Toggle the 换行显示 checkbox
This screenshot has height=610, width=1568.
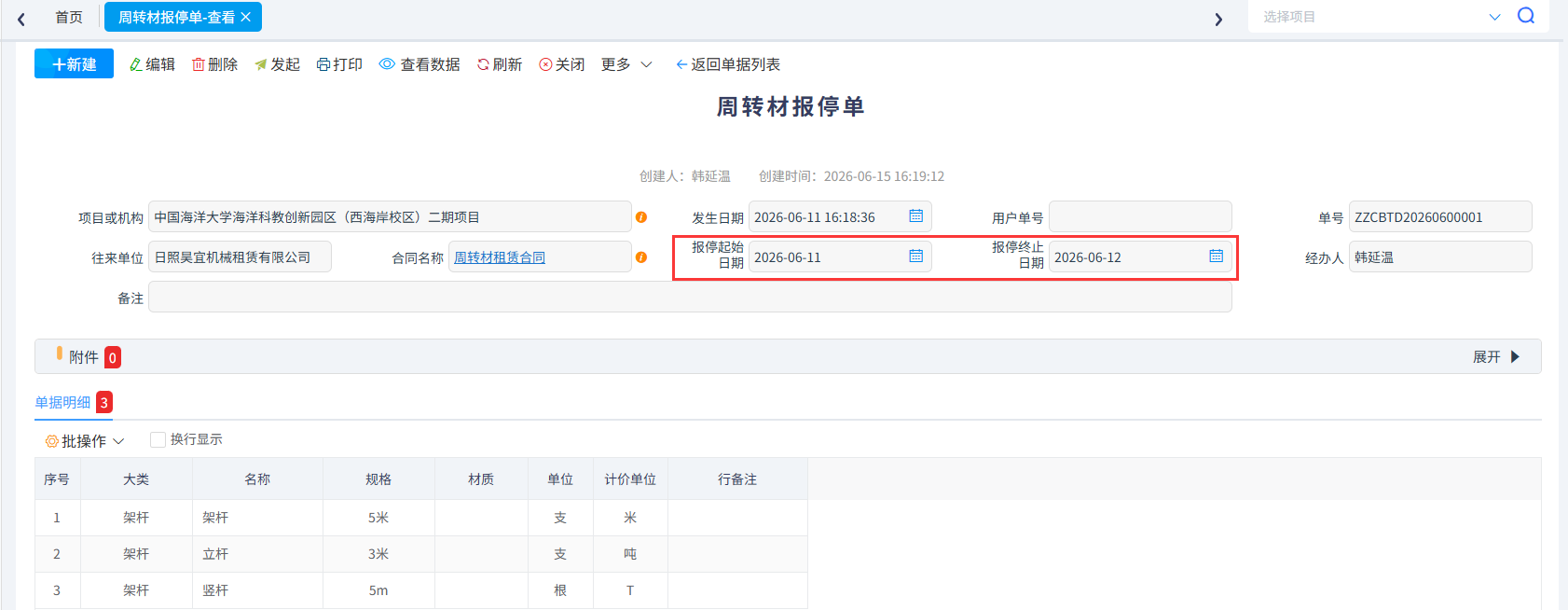tap(158, 439)
